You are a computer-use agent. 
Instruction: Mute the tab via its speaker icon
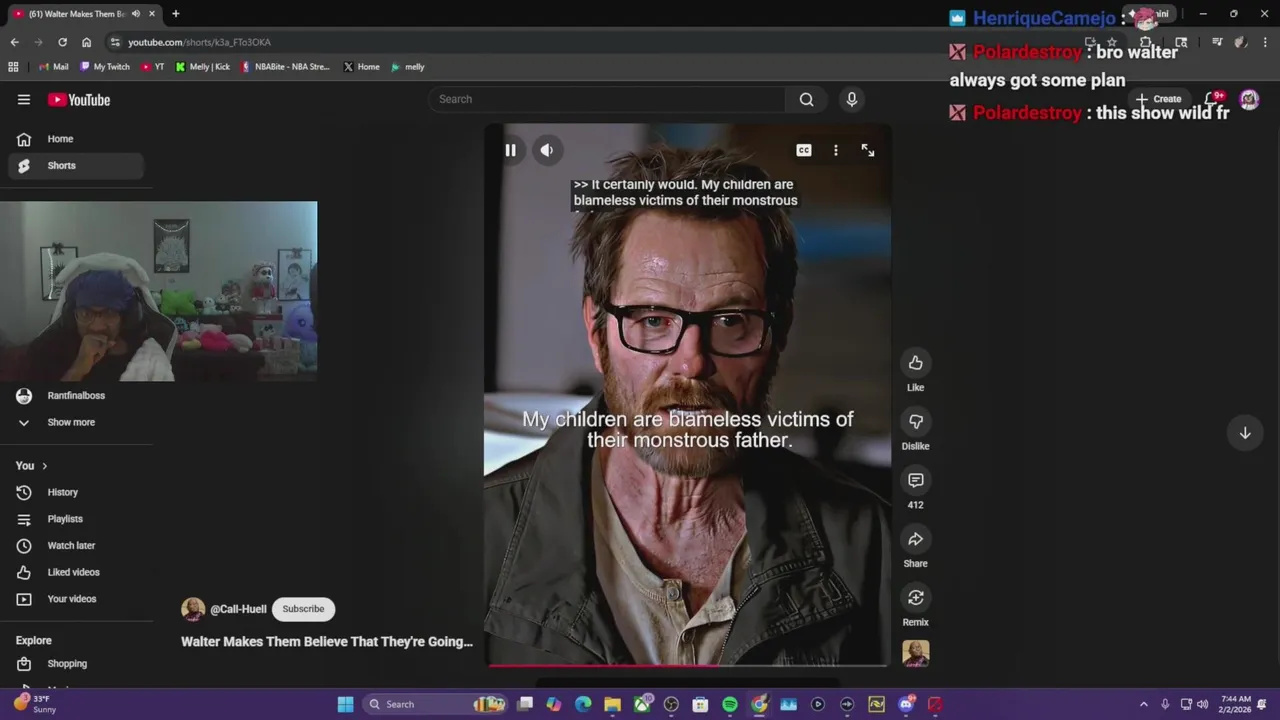135,14
